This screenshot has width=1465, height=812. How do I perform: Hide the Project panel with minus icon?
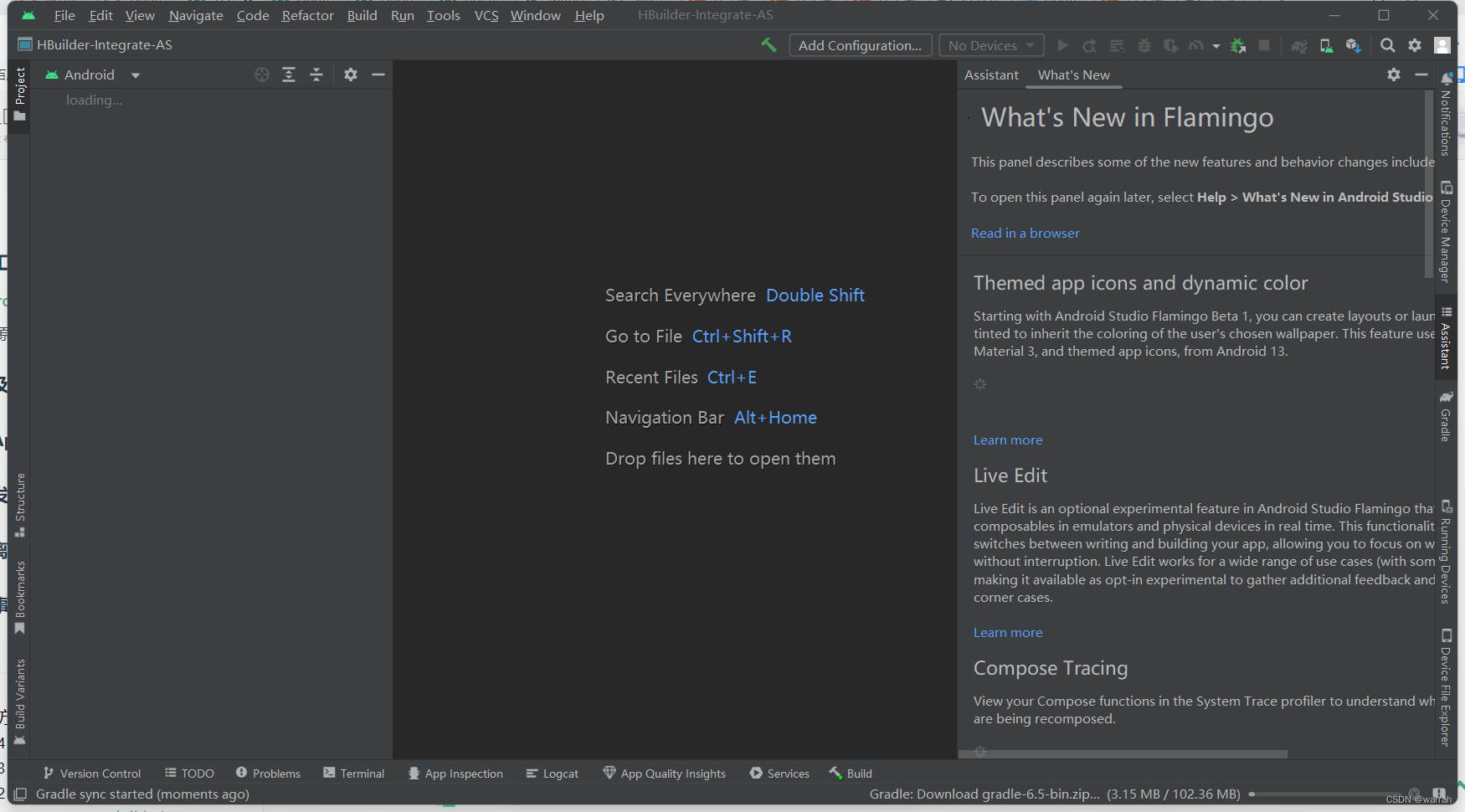(378, 75)
